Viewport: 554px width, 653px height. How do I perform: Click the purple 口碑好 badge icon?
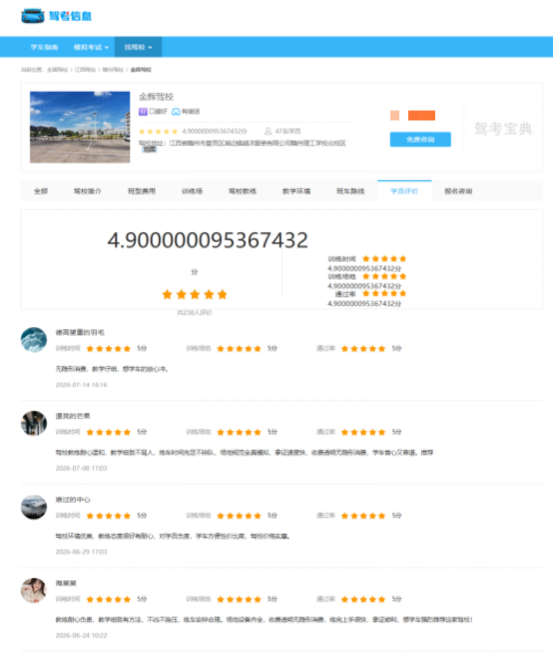pos(143,112)
